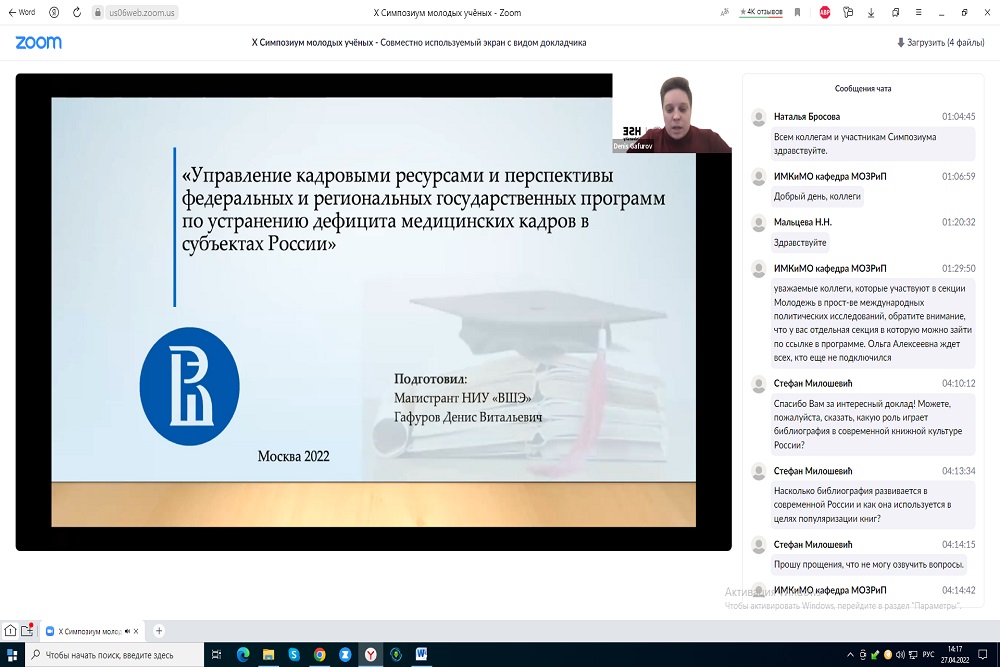Click the us06web.zoom.us address bar
1000x667 pixels.
142,13
